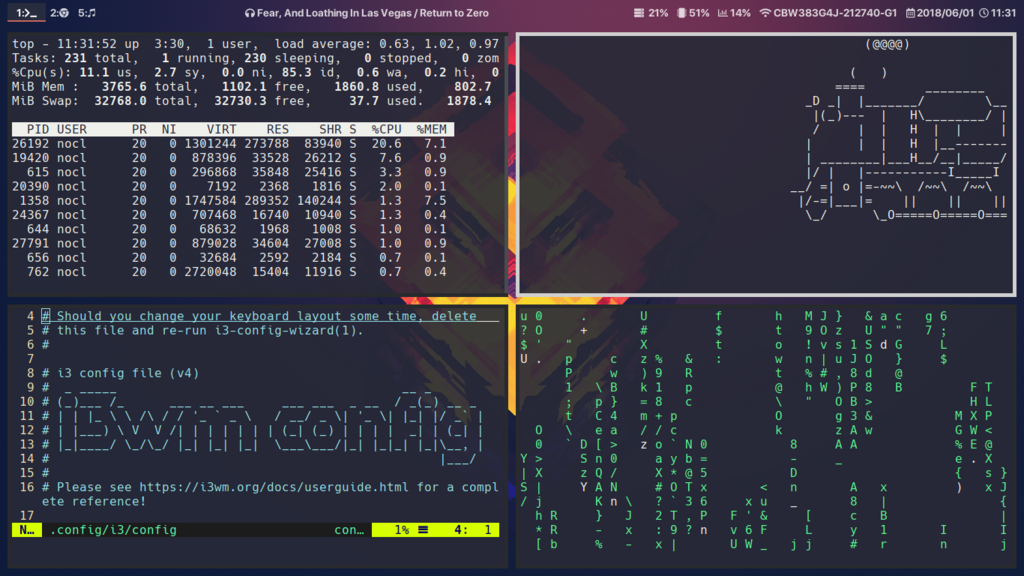
Task: Click the WiFi icon before CBW383G4J-212740-G1
Action: pyautogui.click(x=765, y=13)
